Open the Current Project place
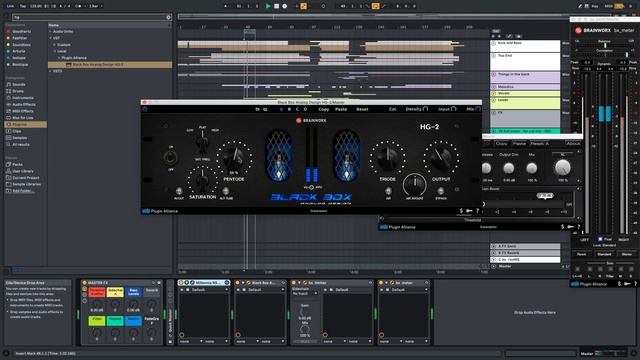 click(25, 178)
